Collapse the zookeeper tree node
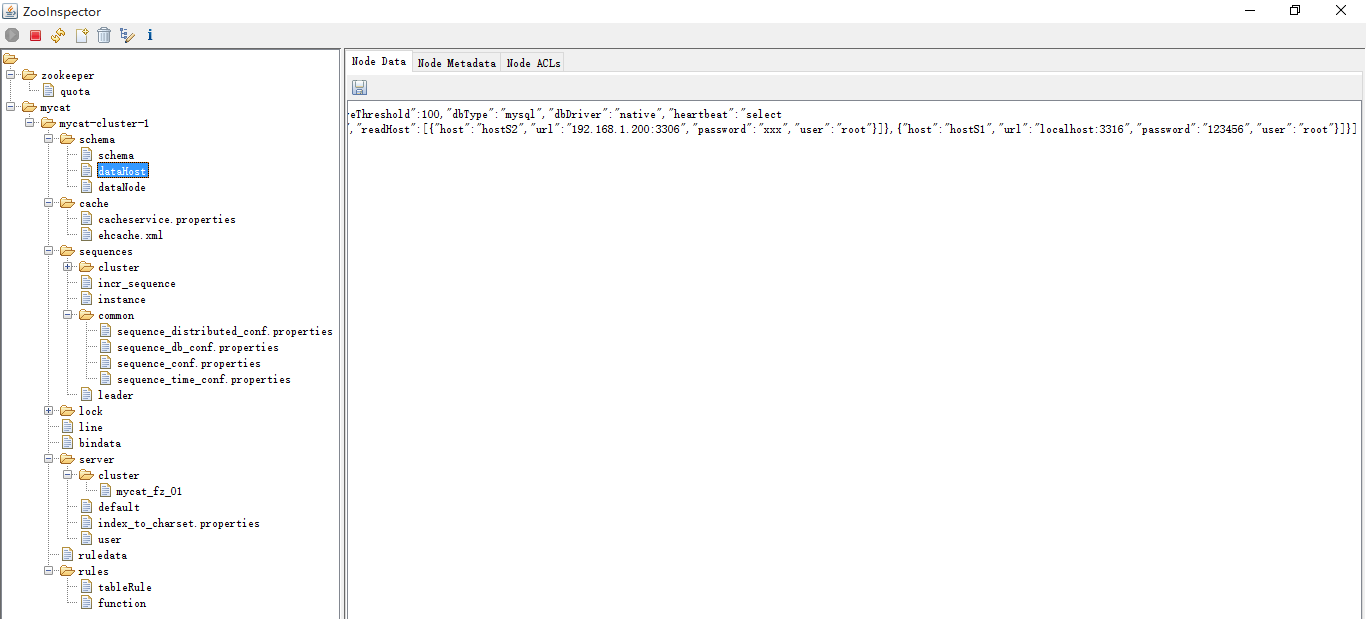The image size is (1366, 619). tap(12, 75)
